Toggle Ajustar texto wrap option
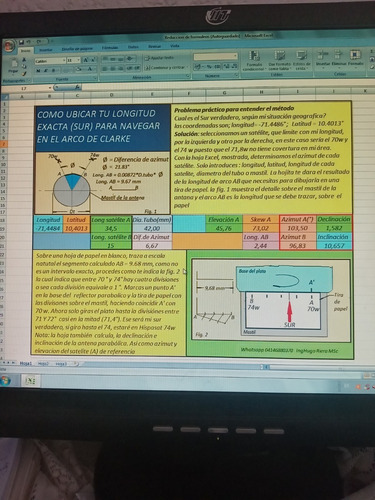375x500 pixels. pos(159,58)
